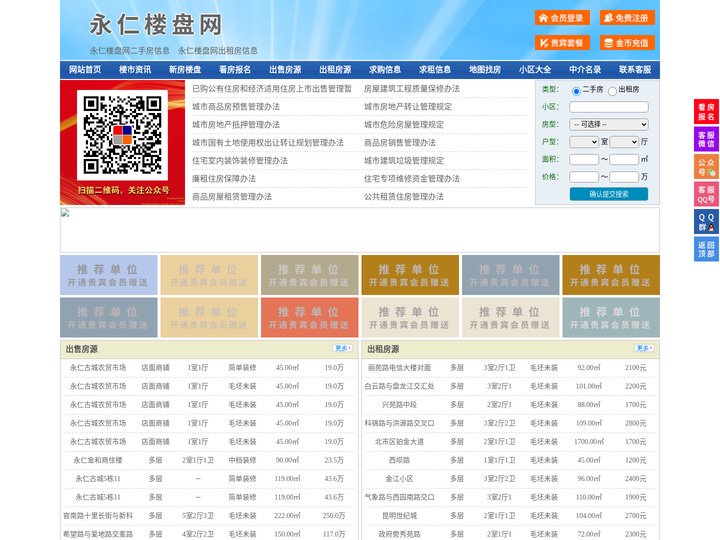Image resolution: width=720 pixels, height=540 pixels.
Task: Click the red-orange 推荐单位 tile
Action: pos(309,318)
